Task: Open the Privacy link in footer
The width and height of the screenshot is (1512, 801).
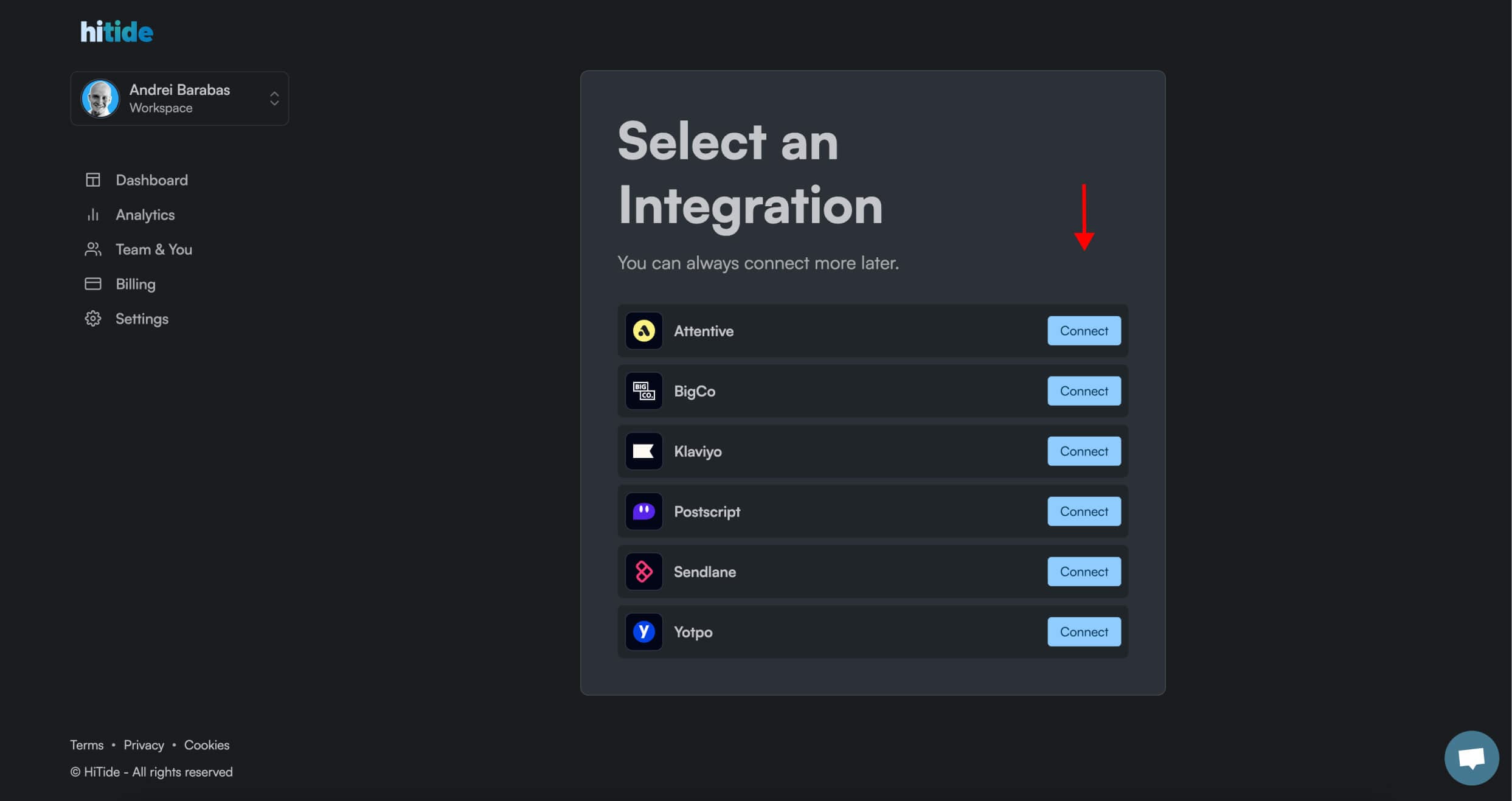Action: click(x=144, y=745)
